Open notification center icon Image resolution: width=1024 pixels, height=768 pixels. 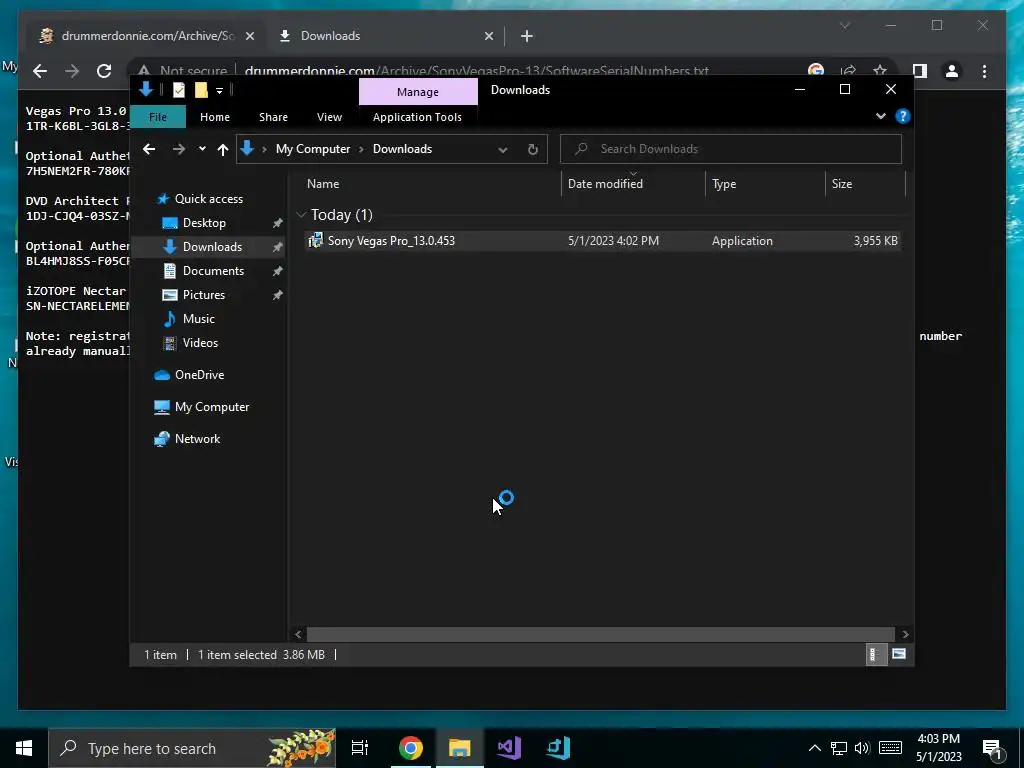click(x=993, y=748)
